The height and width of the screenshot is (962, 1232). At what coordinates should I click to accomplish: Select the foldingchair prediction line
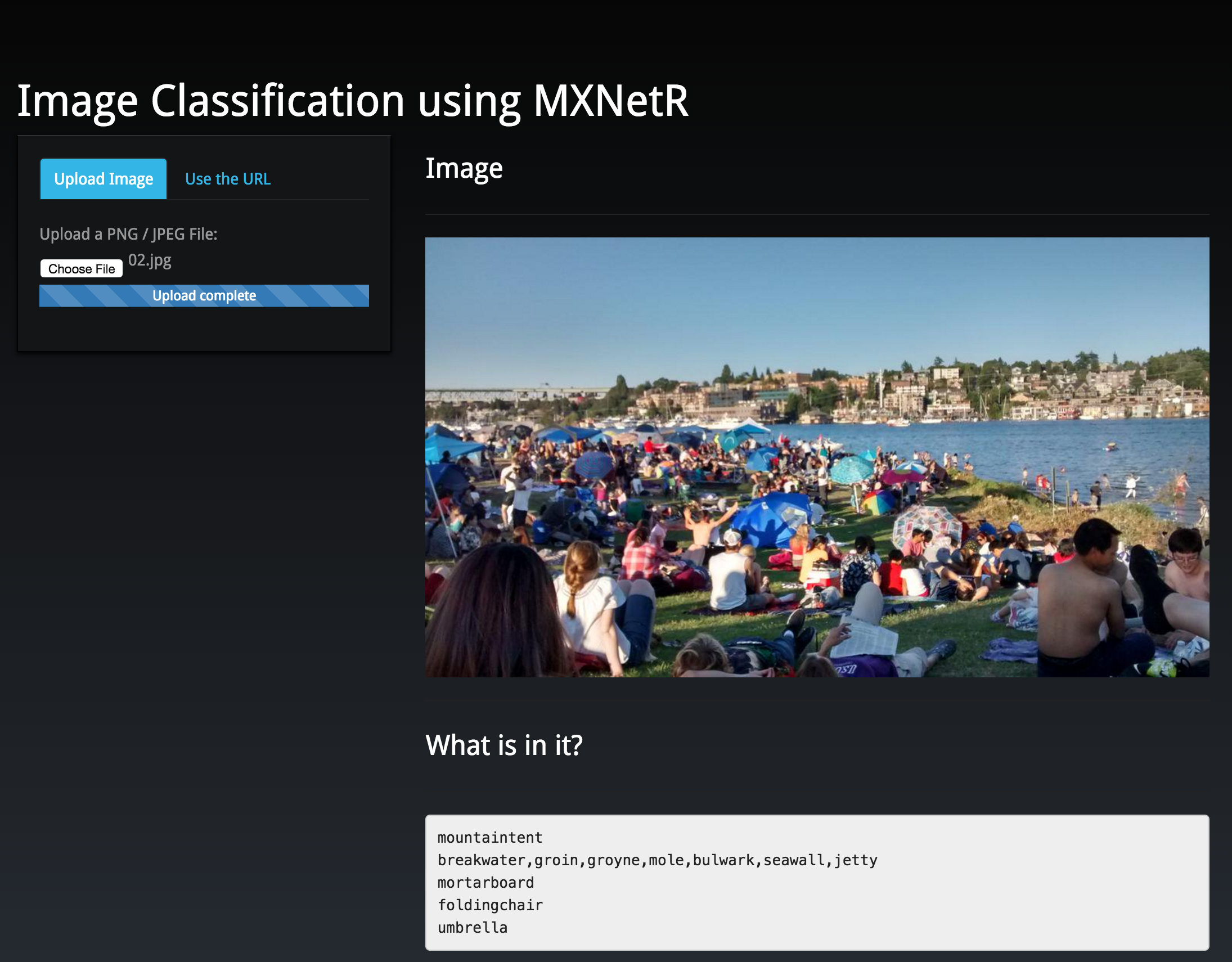pos(489,905)
